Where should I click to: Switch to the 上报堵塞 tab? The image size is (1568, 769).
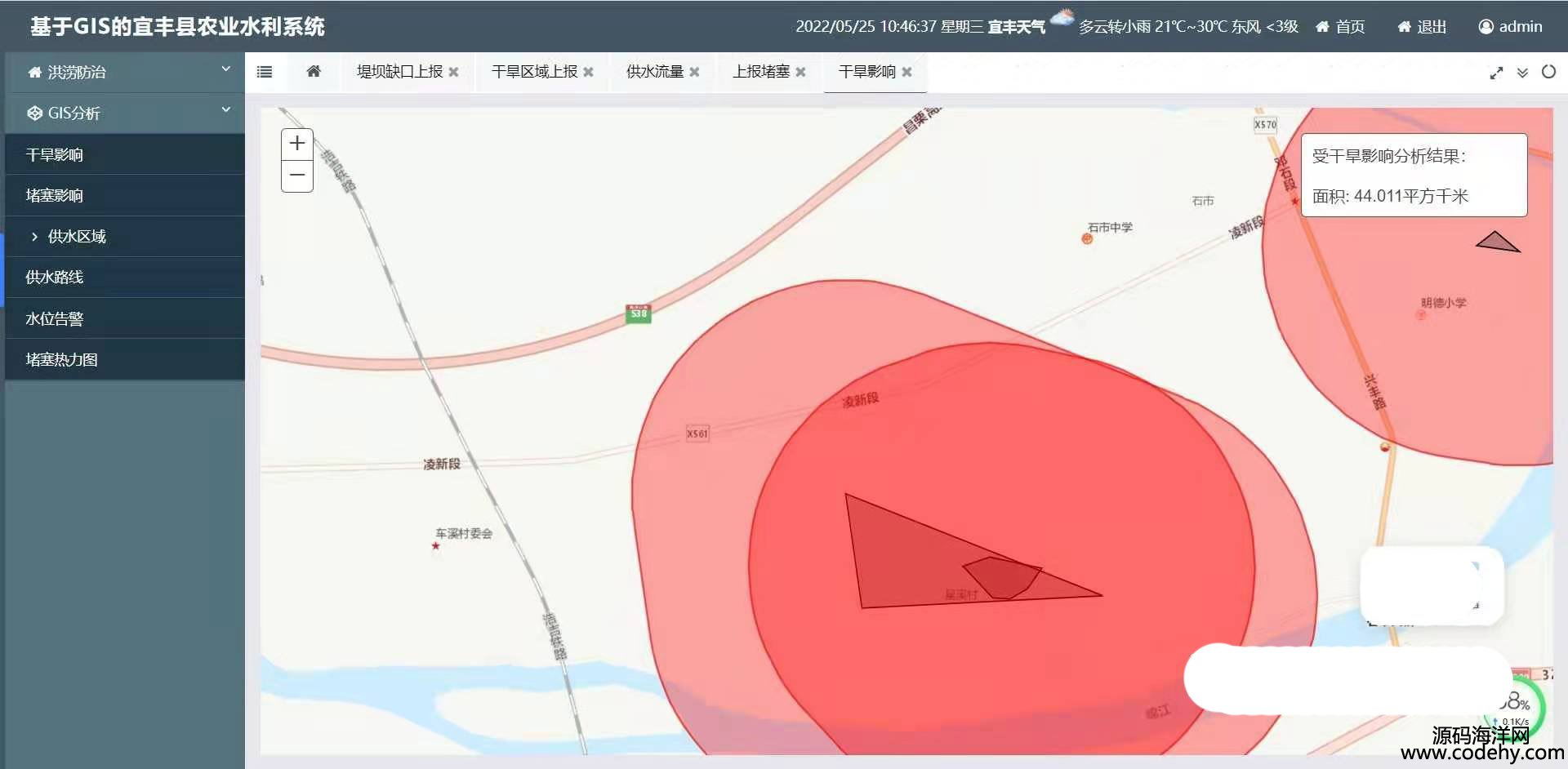click(x=761, y=72)
